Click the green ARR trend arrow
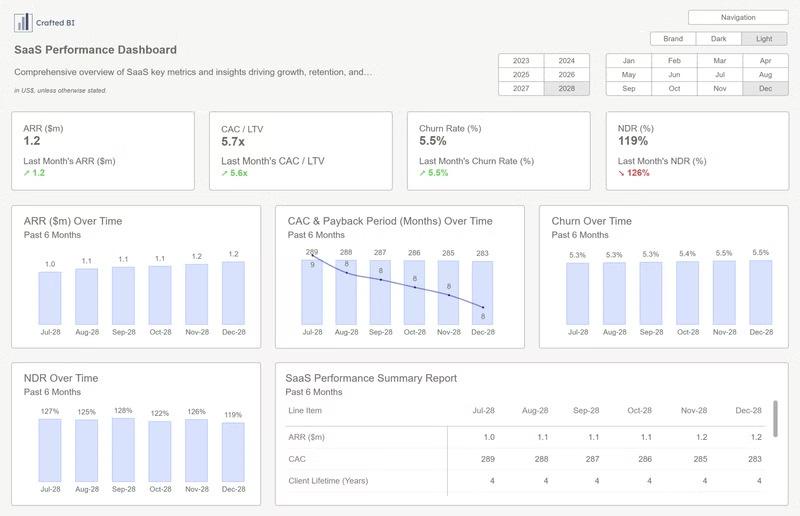Viewport: 800px width, 516px height. pyautogui.click(x=27, y=173)
